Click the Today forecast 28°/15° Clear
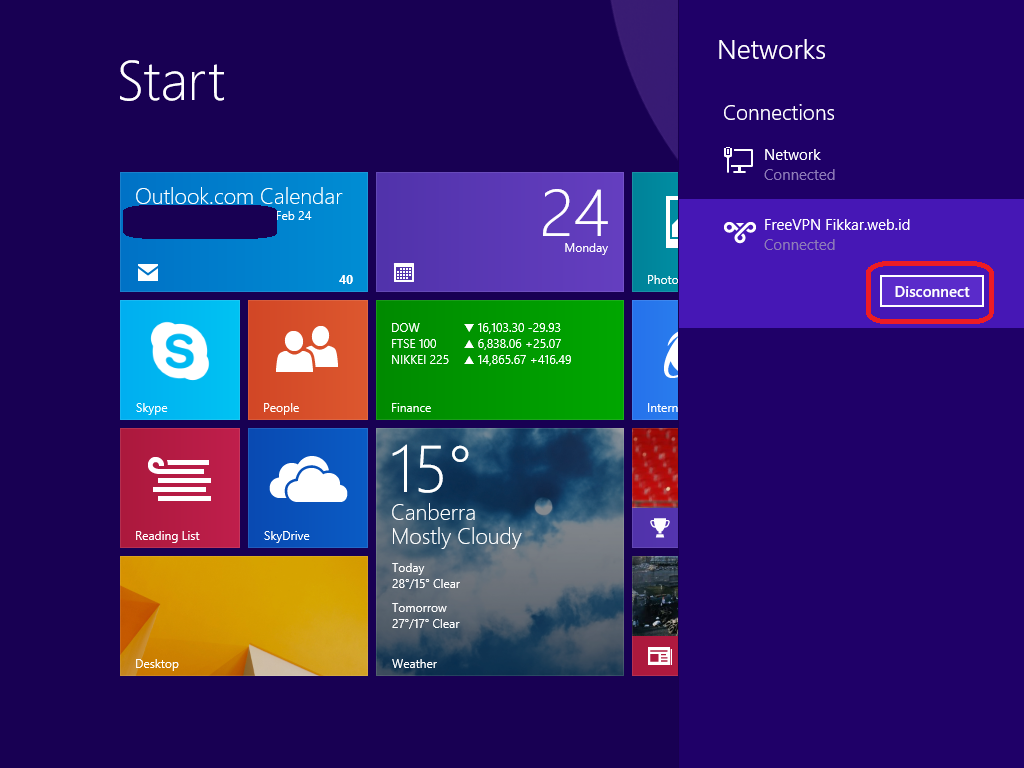Screen dimensions: 1024x768 (x=426, y=576)
